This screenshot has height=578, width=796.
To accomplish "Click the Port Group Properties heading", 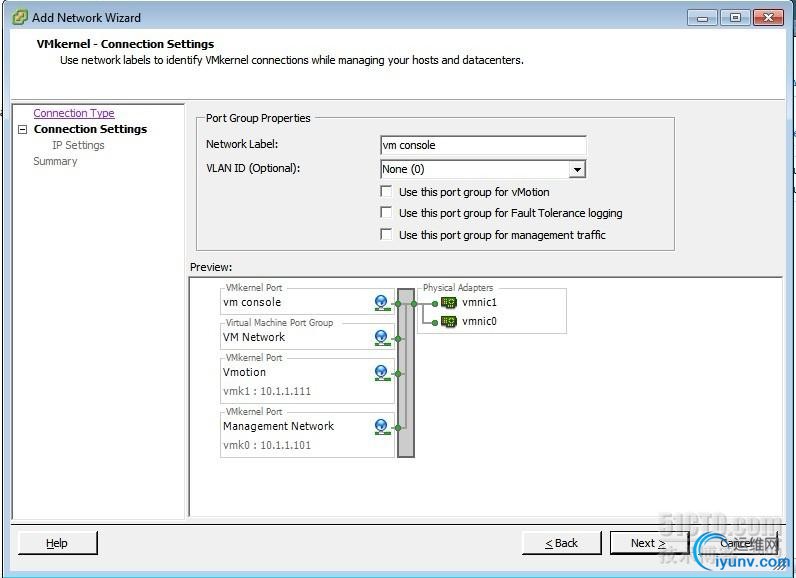I will [x=258, y=118].
